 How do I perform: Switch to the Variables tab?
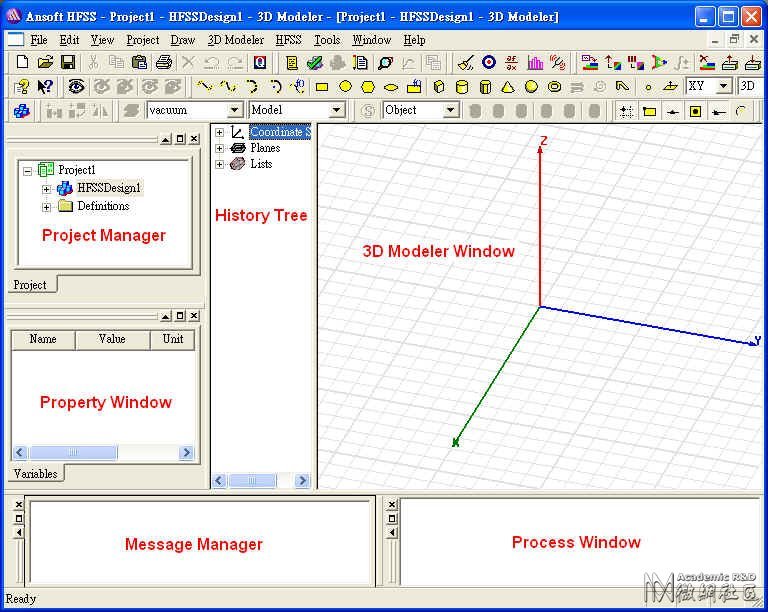tap(35, 474)
